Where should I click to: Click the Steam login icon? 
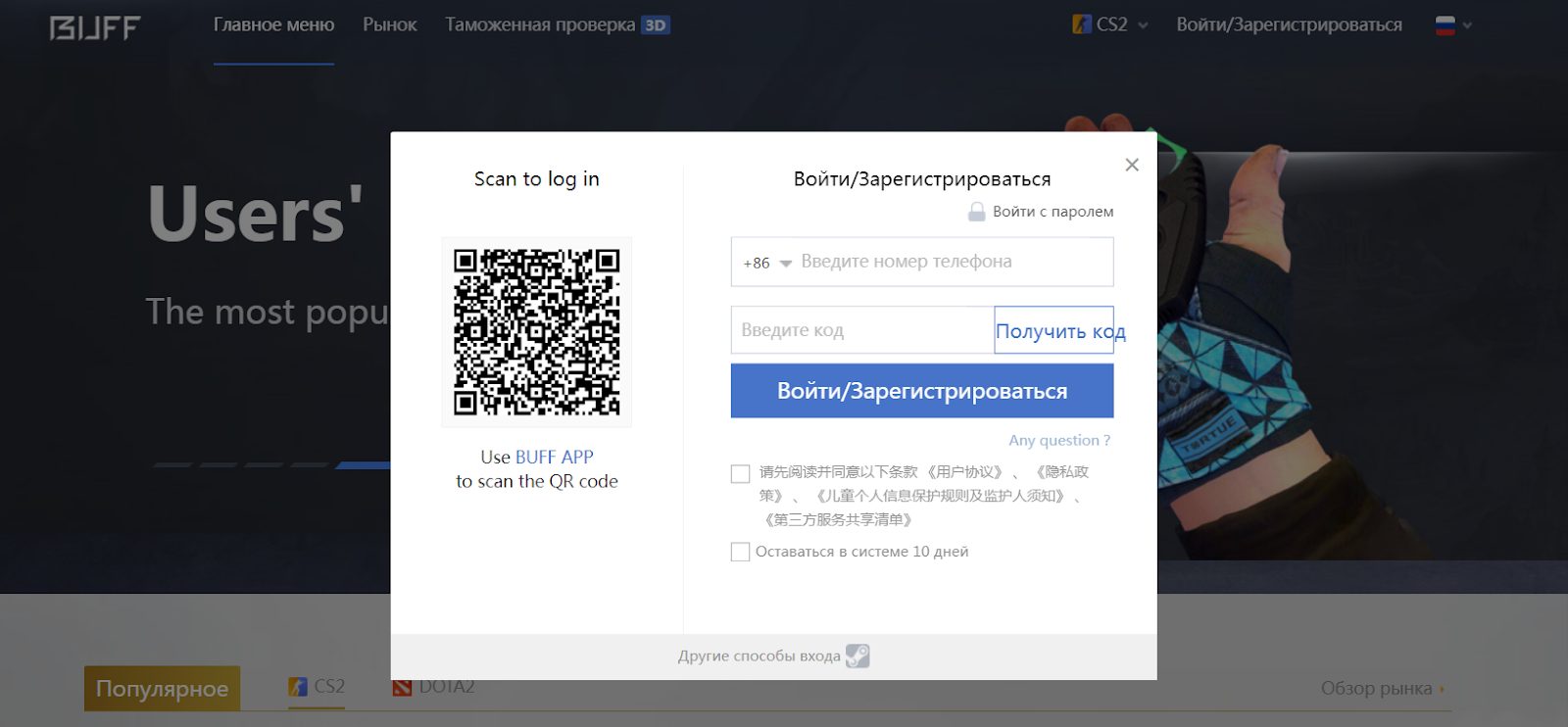click(857, 655)
